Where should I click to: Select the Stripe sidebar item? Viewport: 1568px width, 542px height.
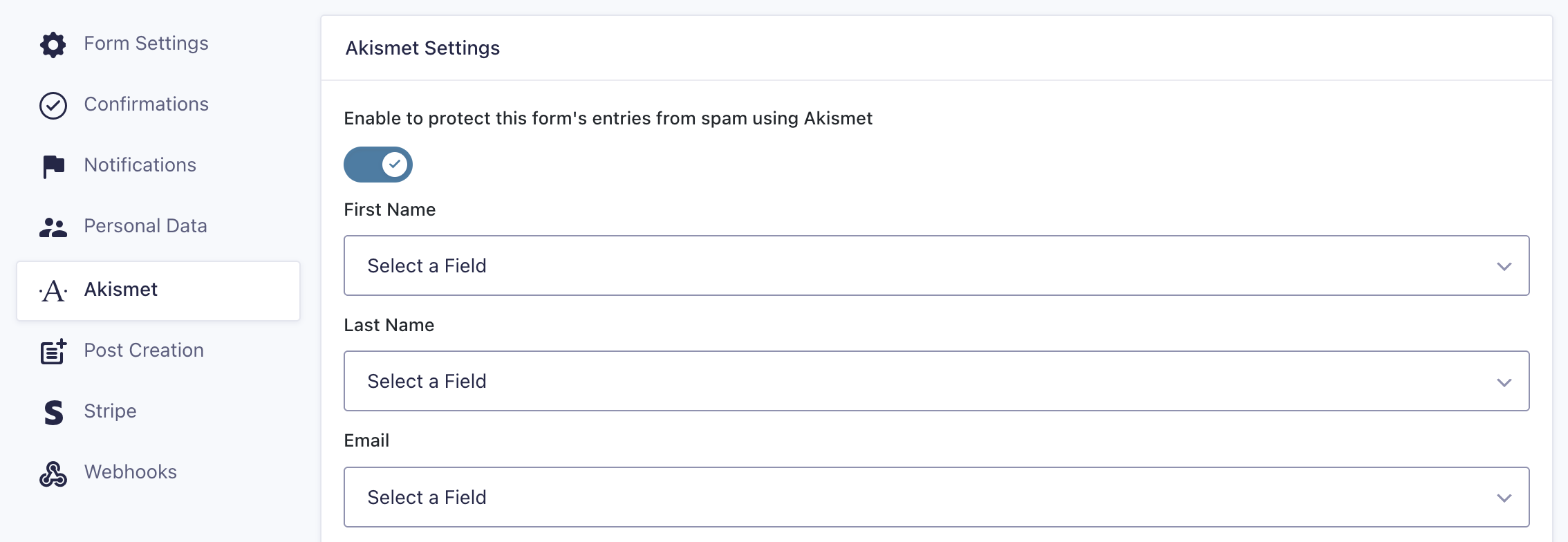click(158, 412)
